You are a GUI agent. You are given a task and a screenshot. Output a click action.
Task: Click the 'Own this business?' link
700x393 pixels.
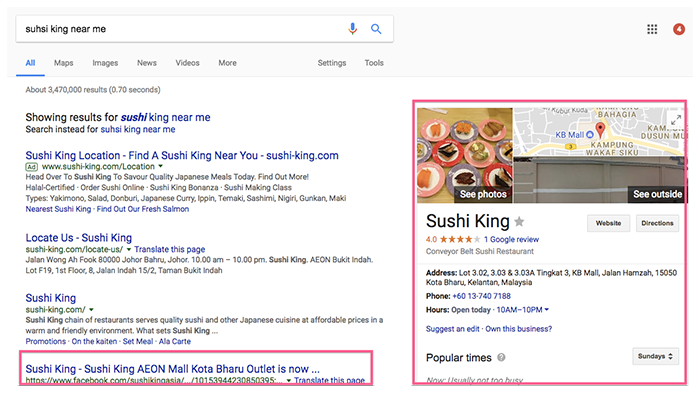(x=519, y=329)
